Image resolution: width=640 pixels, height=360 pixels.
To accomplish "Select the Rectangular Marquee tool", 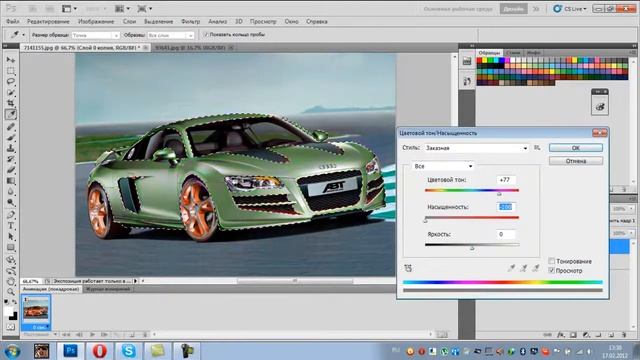I will tap(11, 71).
